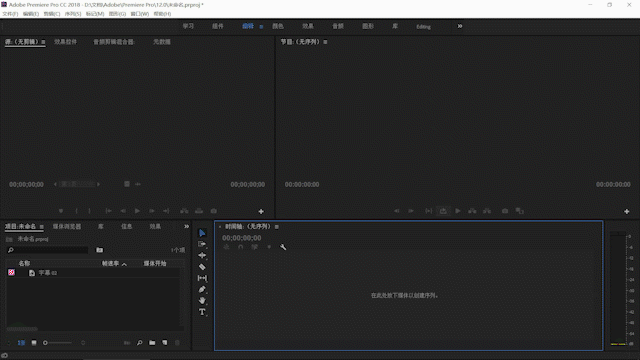
Task: Open the 效果控件 tab
Action: (65, 42)
